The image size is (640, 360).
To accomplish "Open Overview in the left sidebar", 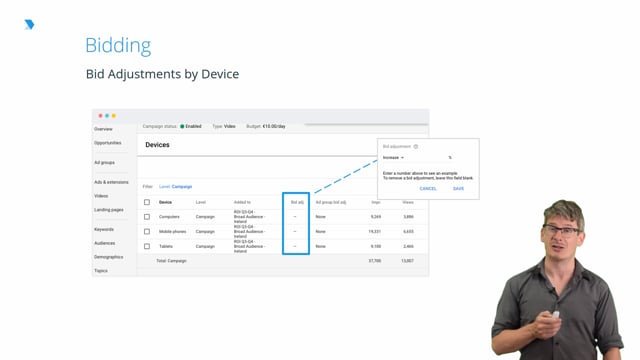I will pos(103,129).
